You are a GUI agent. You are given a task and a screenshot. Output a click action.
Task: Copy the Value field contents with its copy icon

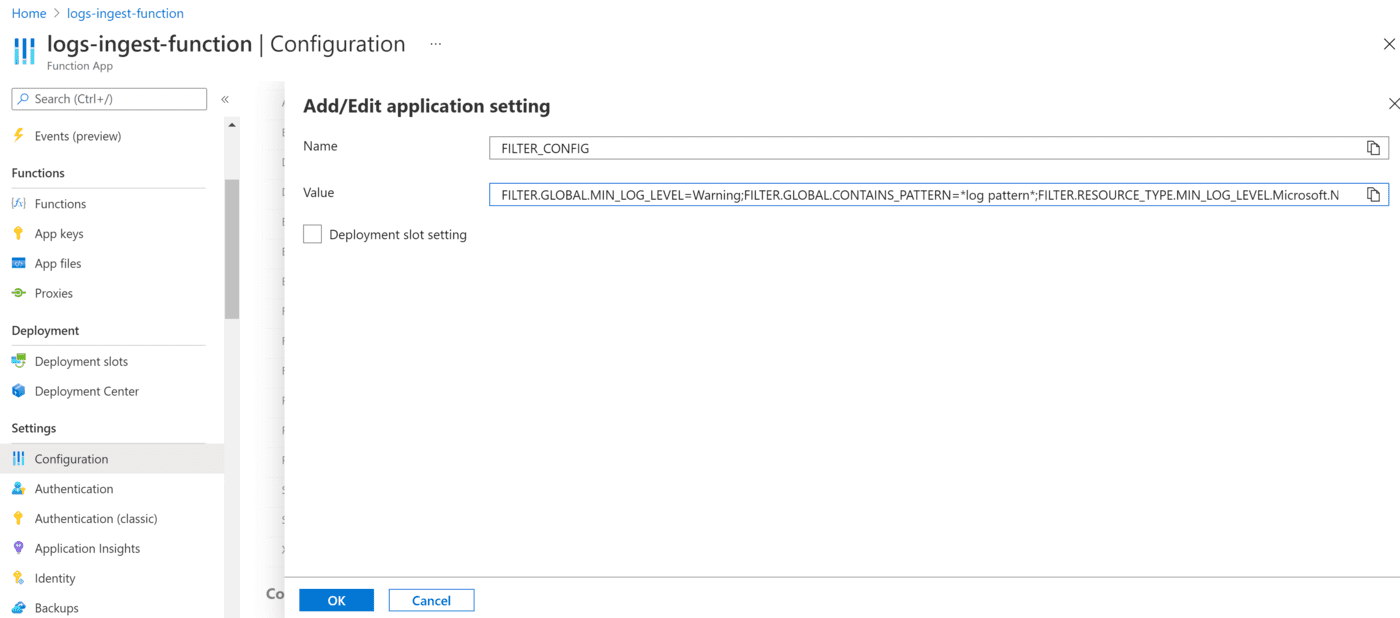(x=1373, y=194)
